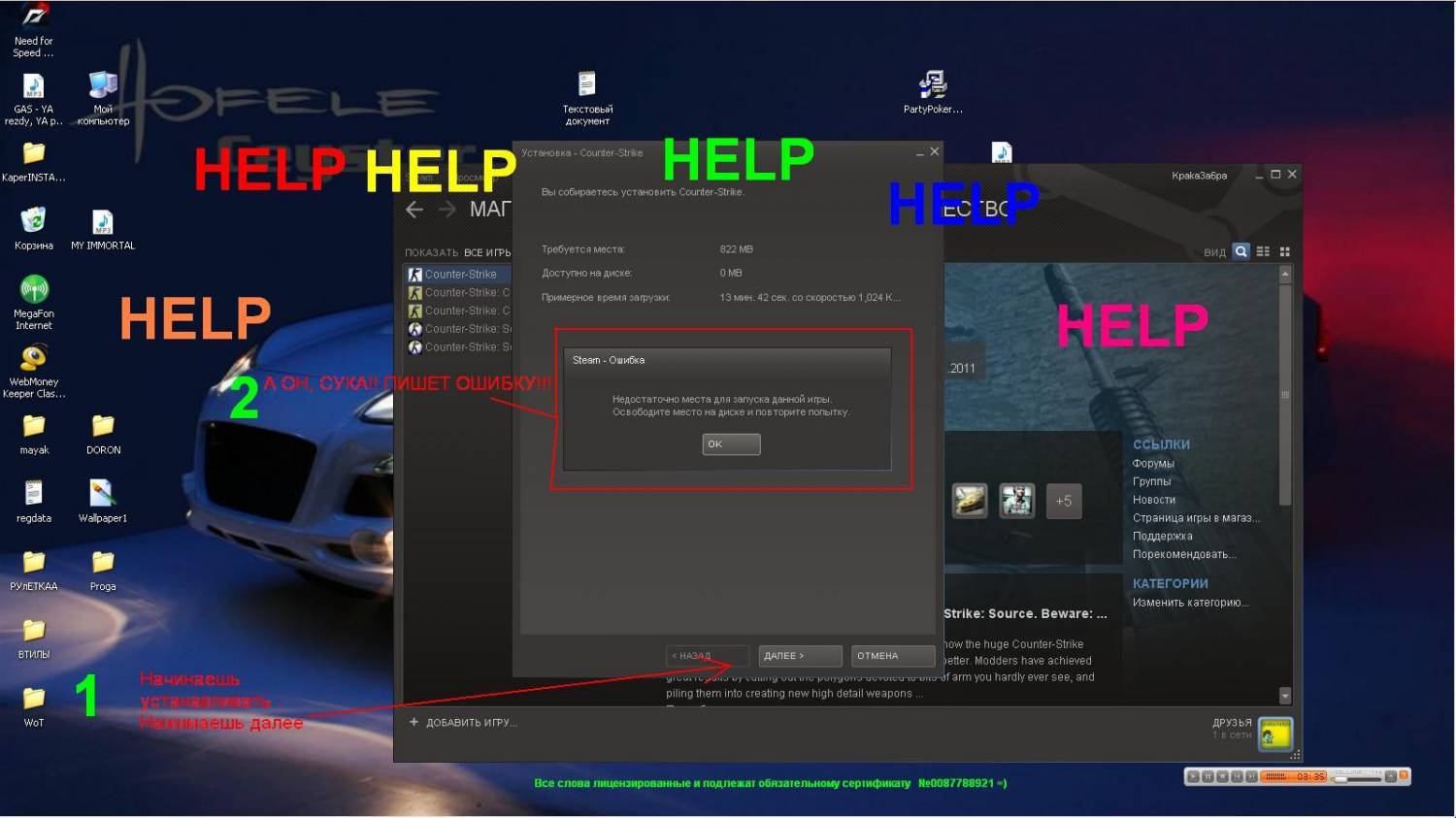Select the MY IMMORTAL MP3 file
This screenshot has width=1456, height=818.
103,231
